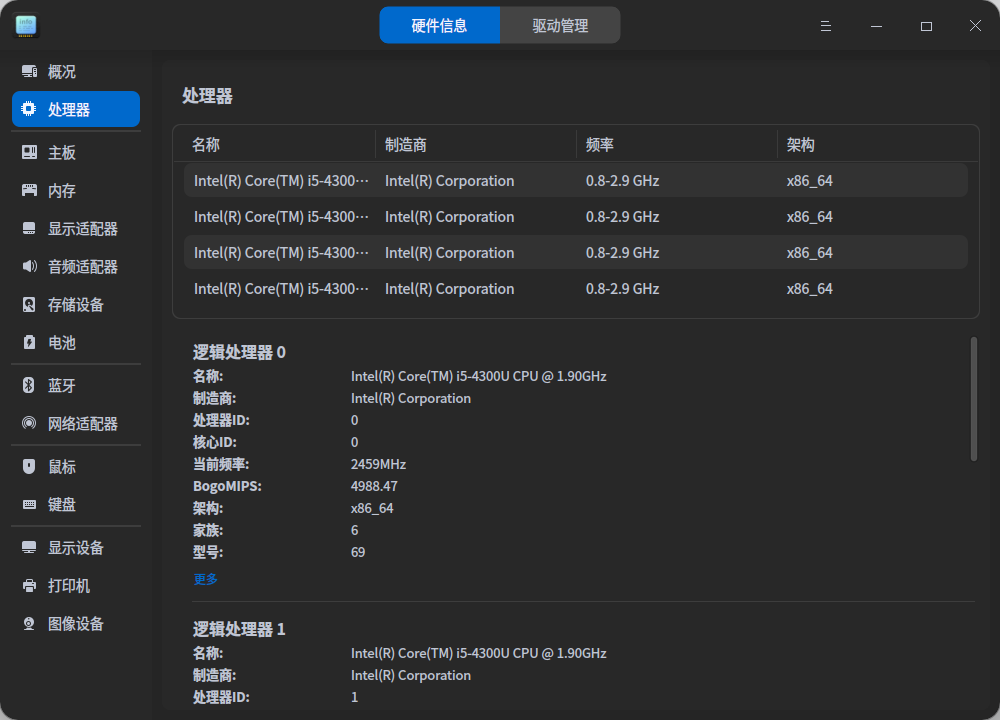Select the 存储设备 storage device icon

coord(29,305)
